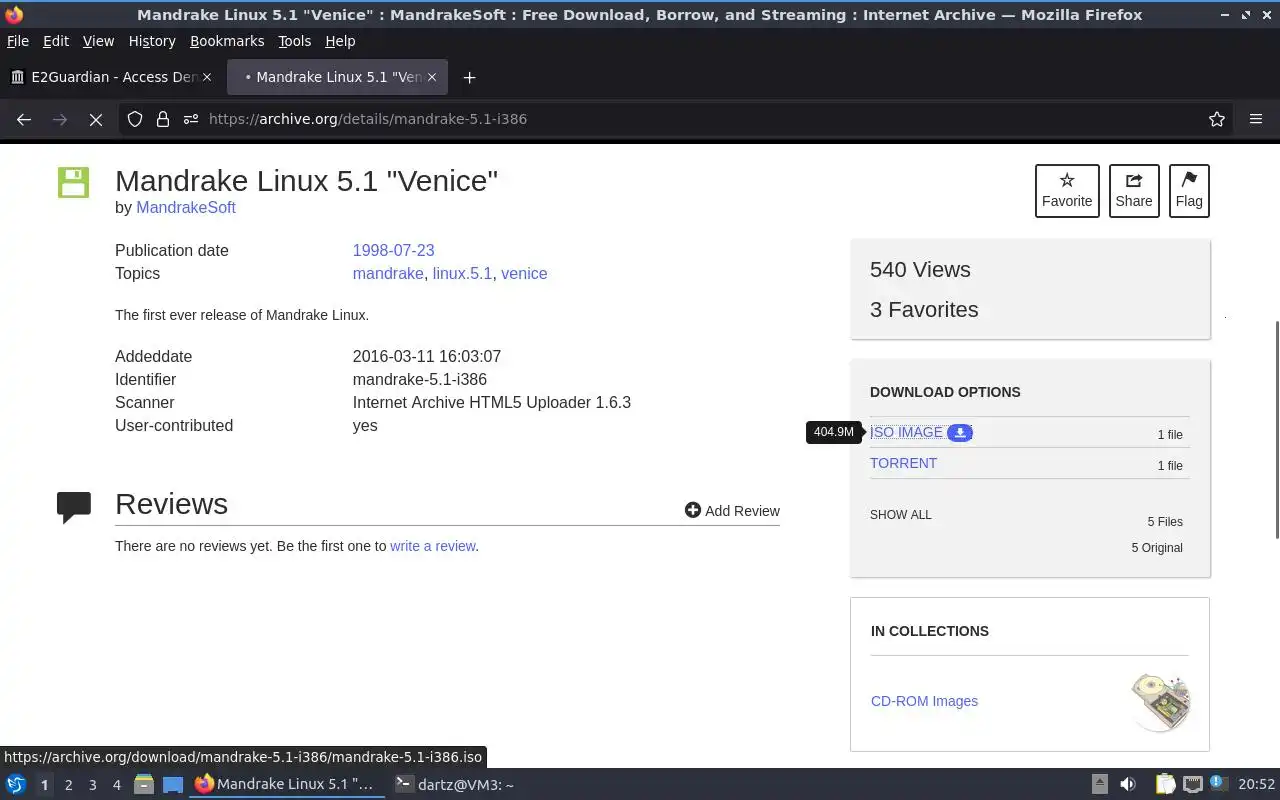Screen dimensions: 1280x800
Task: Click the blue show desktop icon in taskbar
Action: (172, 785)
